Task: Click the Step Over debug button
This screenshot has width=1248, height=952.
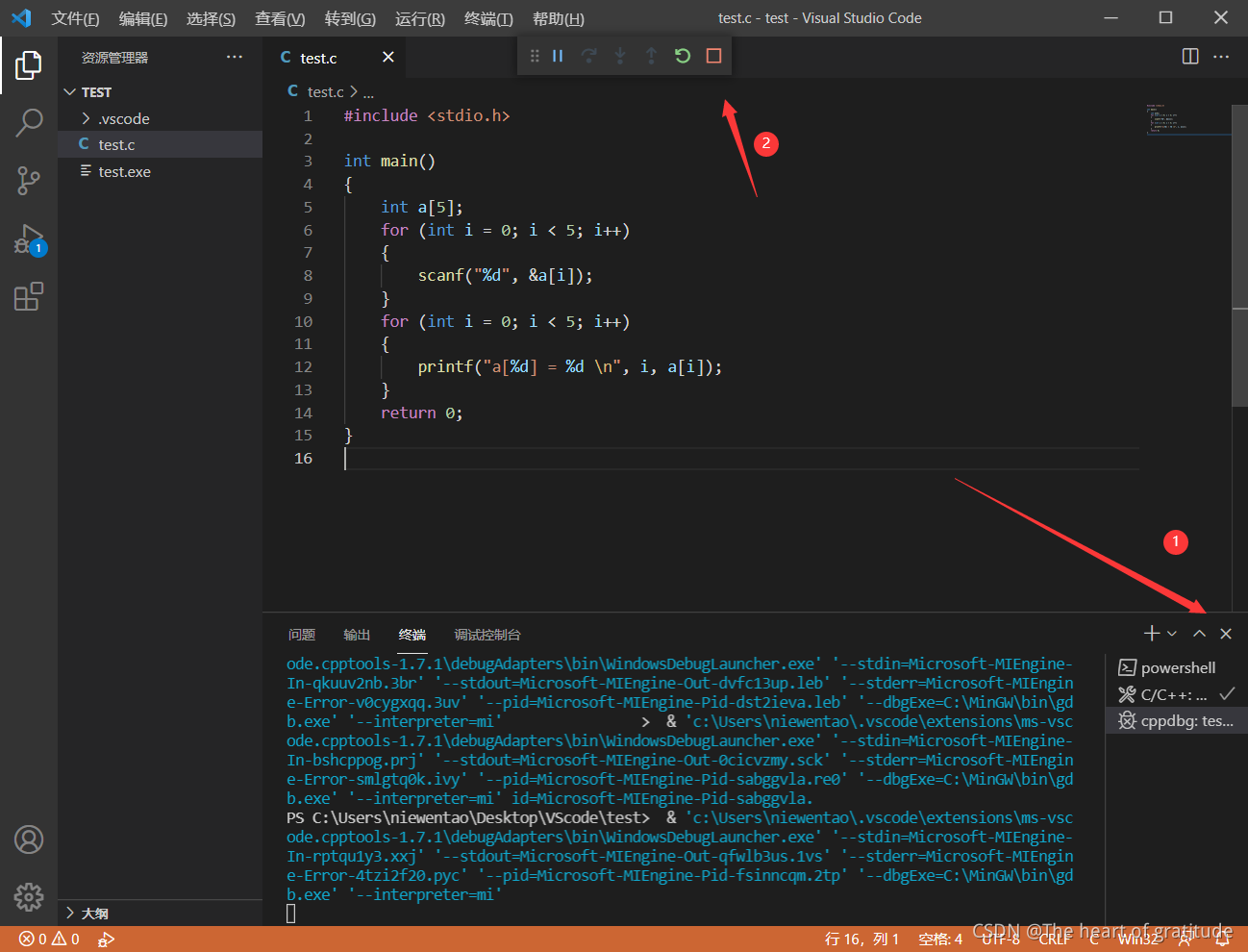Action: (589, 56)
